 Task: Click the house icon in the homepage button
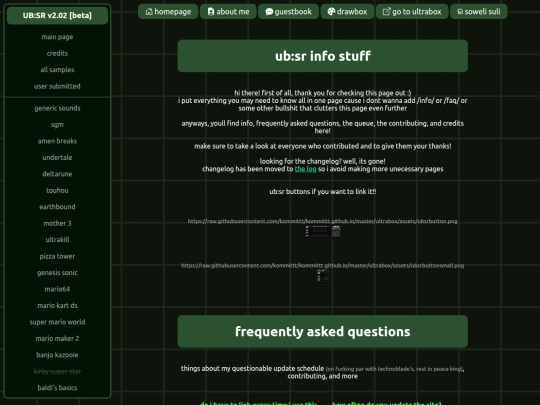point(149,12)
